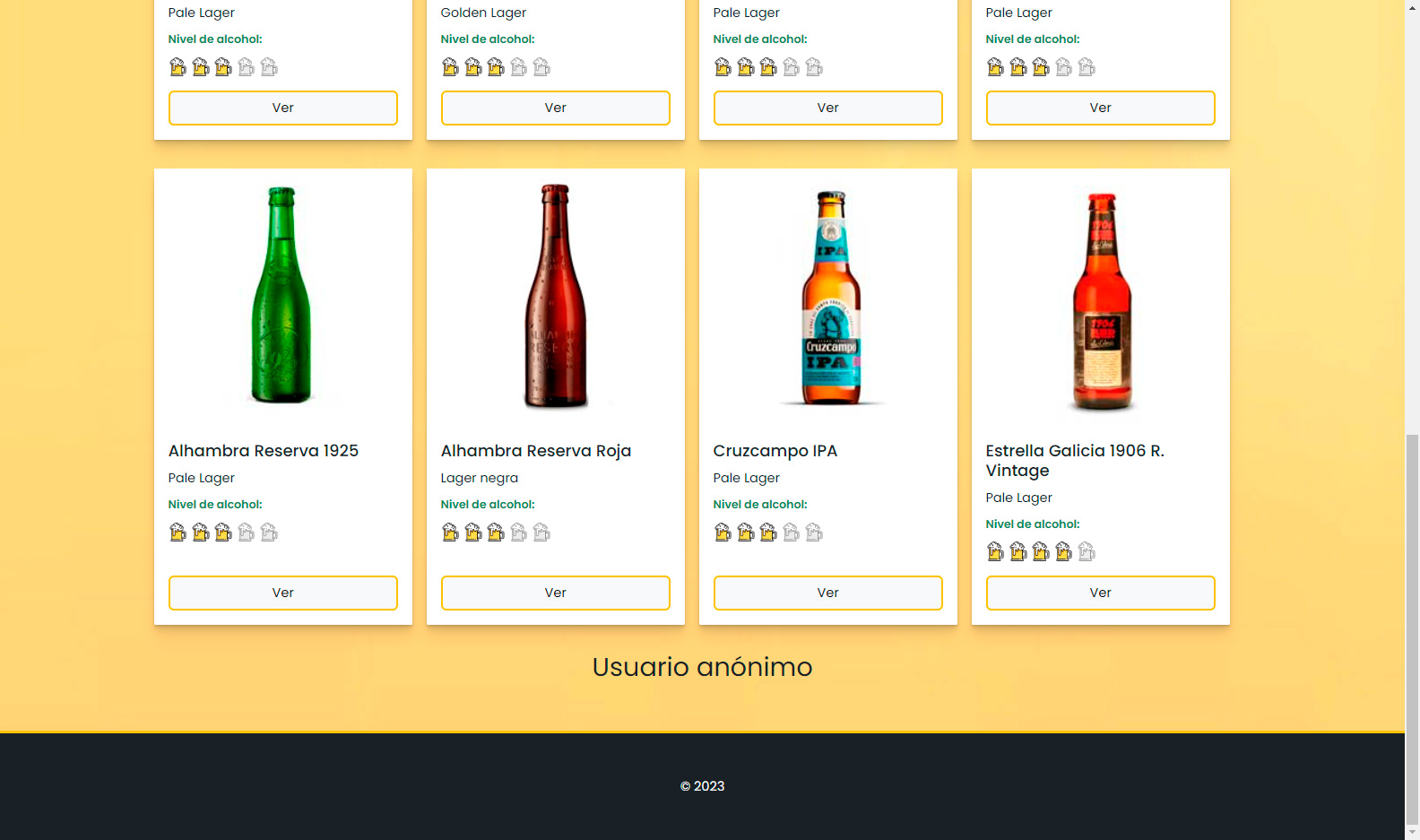Screen dimensions: 1420x840
Task: Click the green Alhambra Reserva 1925 bottle image
Action: click(281, 296)
